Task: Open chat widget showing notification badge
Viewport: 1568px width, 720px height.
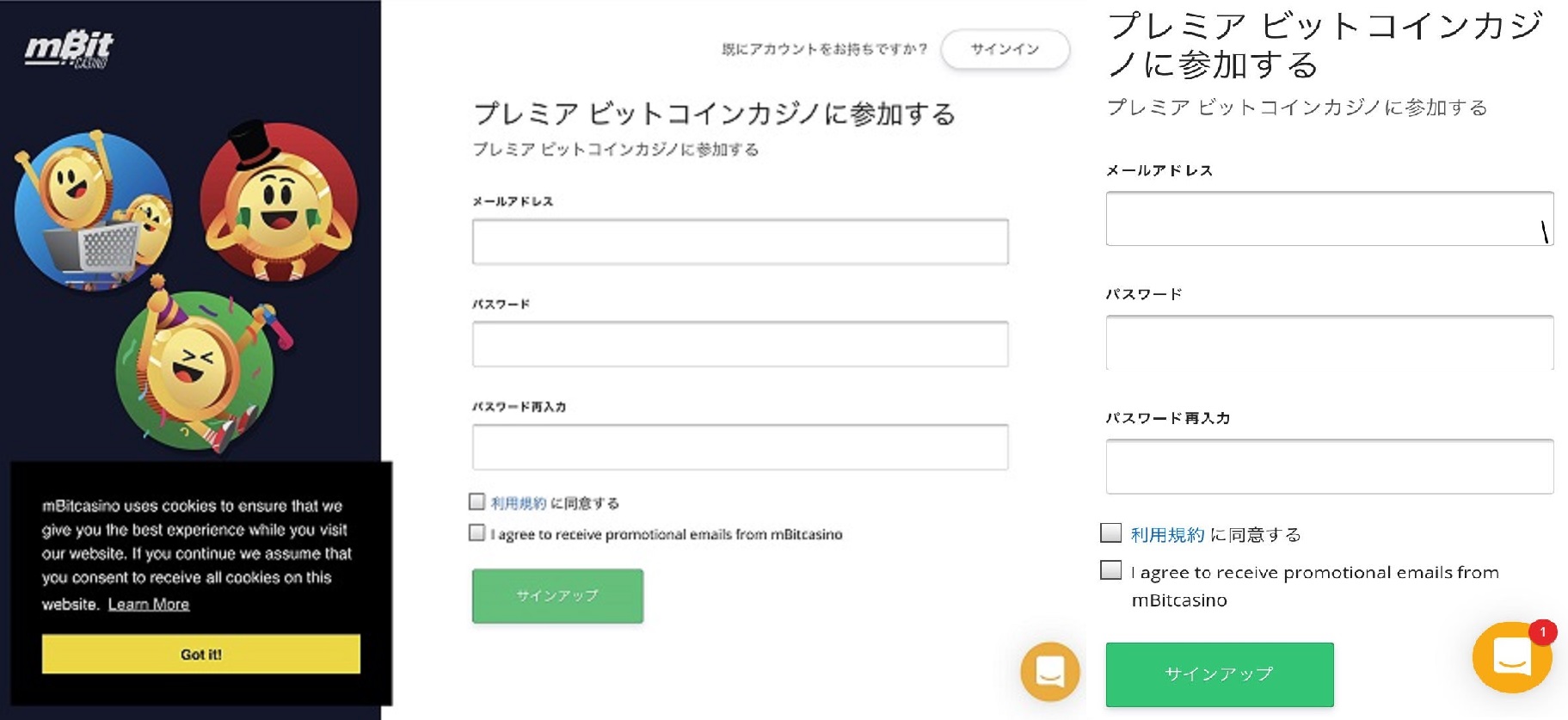Action: point(1511,658)
